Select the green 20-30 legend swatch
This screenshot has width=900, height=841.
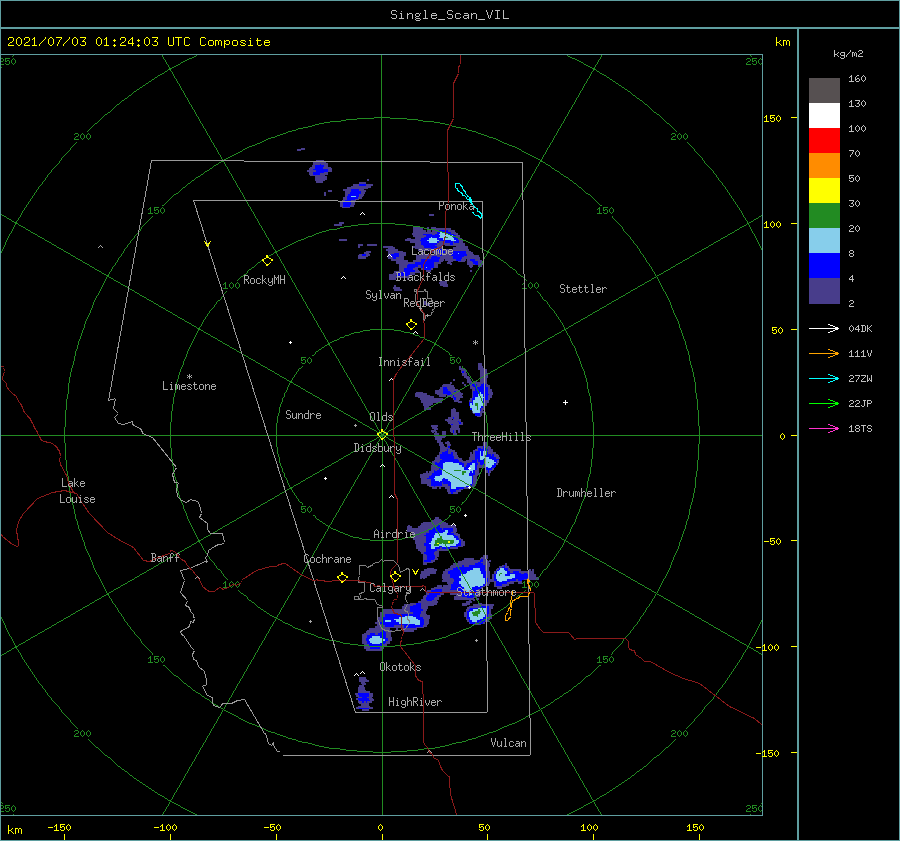[x=824, y=216]
